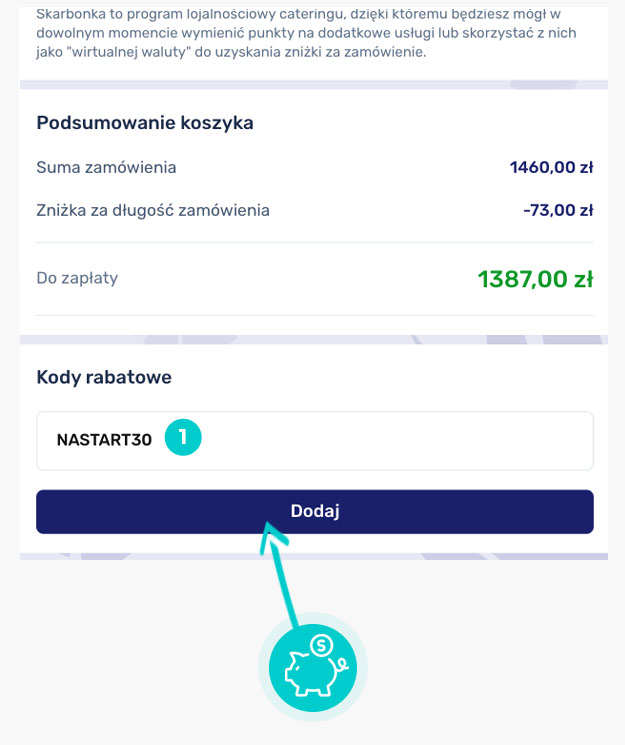Screen dimensions: 625x745
Task: Click the teal step number 1 badge
Action: (183, 437)
